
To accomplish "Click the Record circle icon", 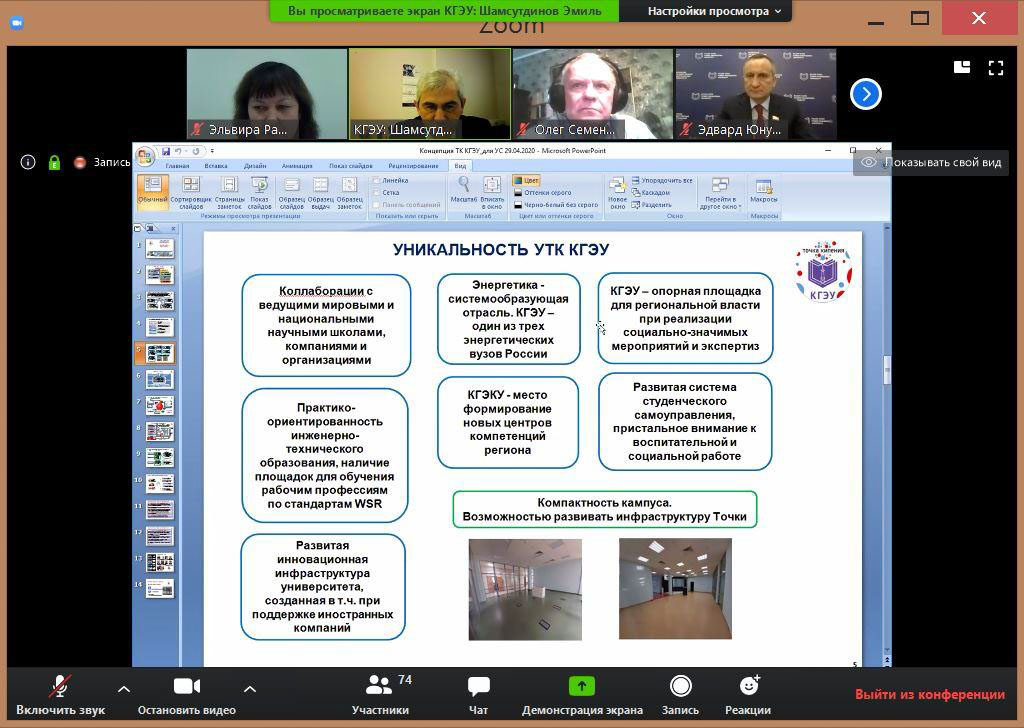I will coord(680,686).
